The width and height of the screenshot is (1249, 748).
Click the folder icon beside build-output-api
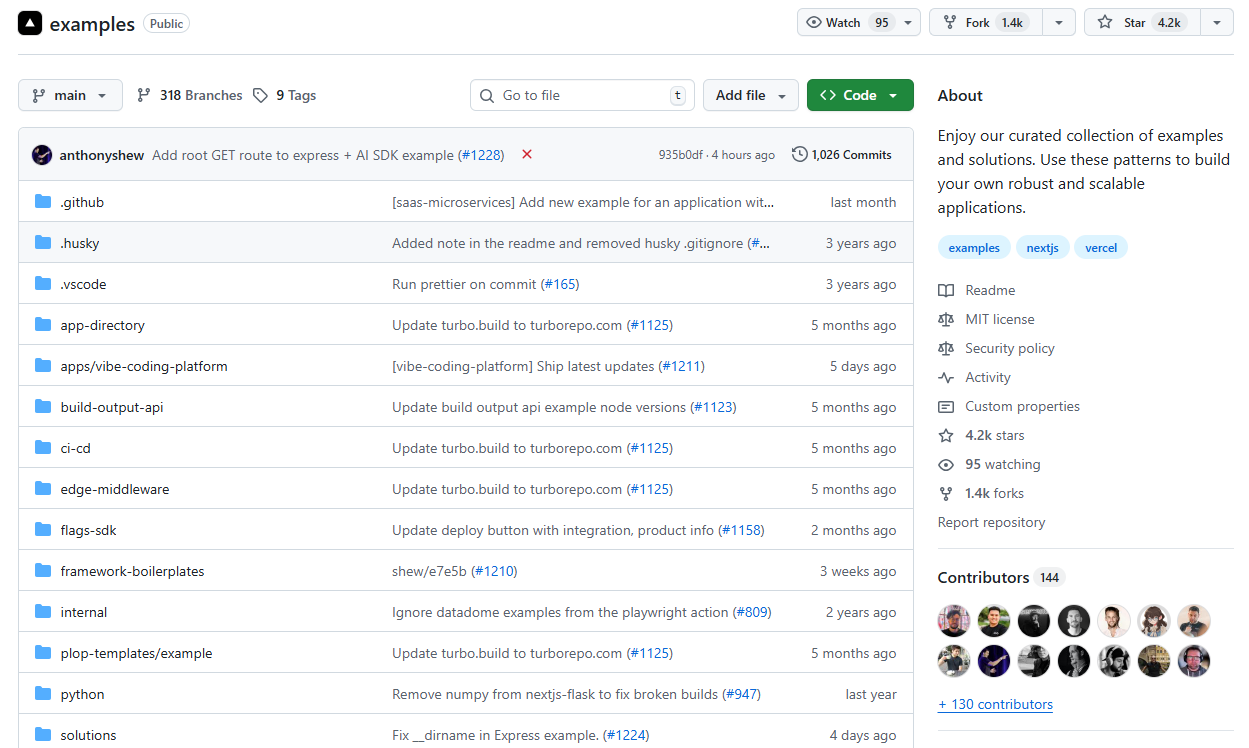[x=43, y=407]
